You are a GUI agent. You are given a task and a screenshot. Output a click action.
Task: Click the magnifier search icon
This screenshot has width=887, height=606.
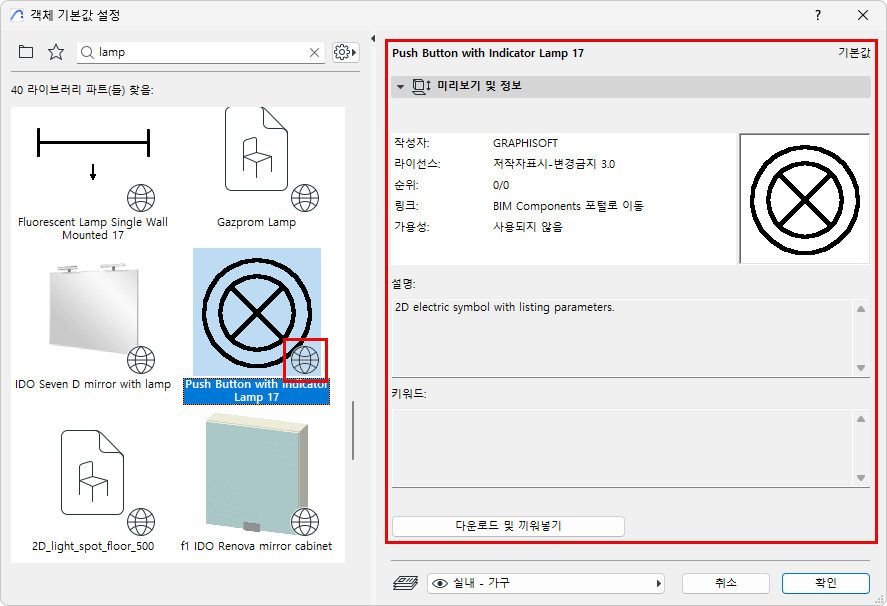(87, 53)
